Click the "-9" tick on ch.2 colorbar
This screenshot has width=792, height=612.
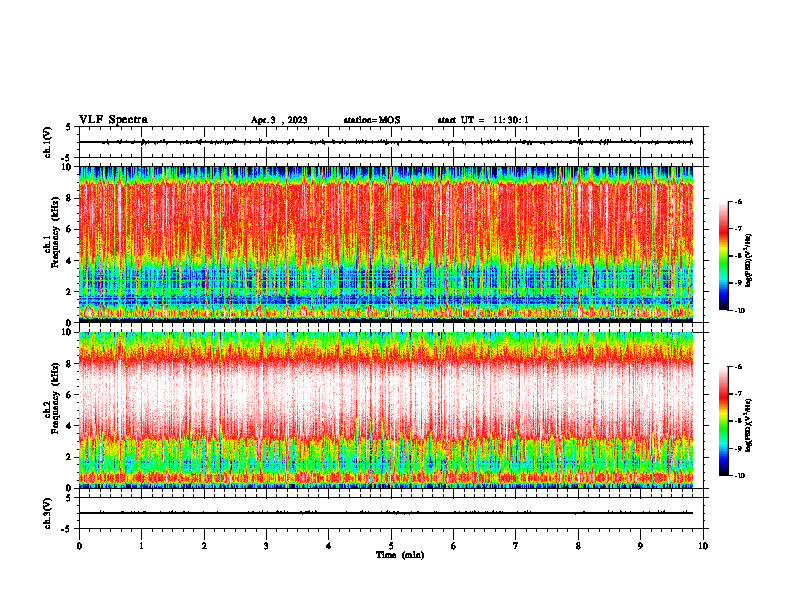pos(738,448)
